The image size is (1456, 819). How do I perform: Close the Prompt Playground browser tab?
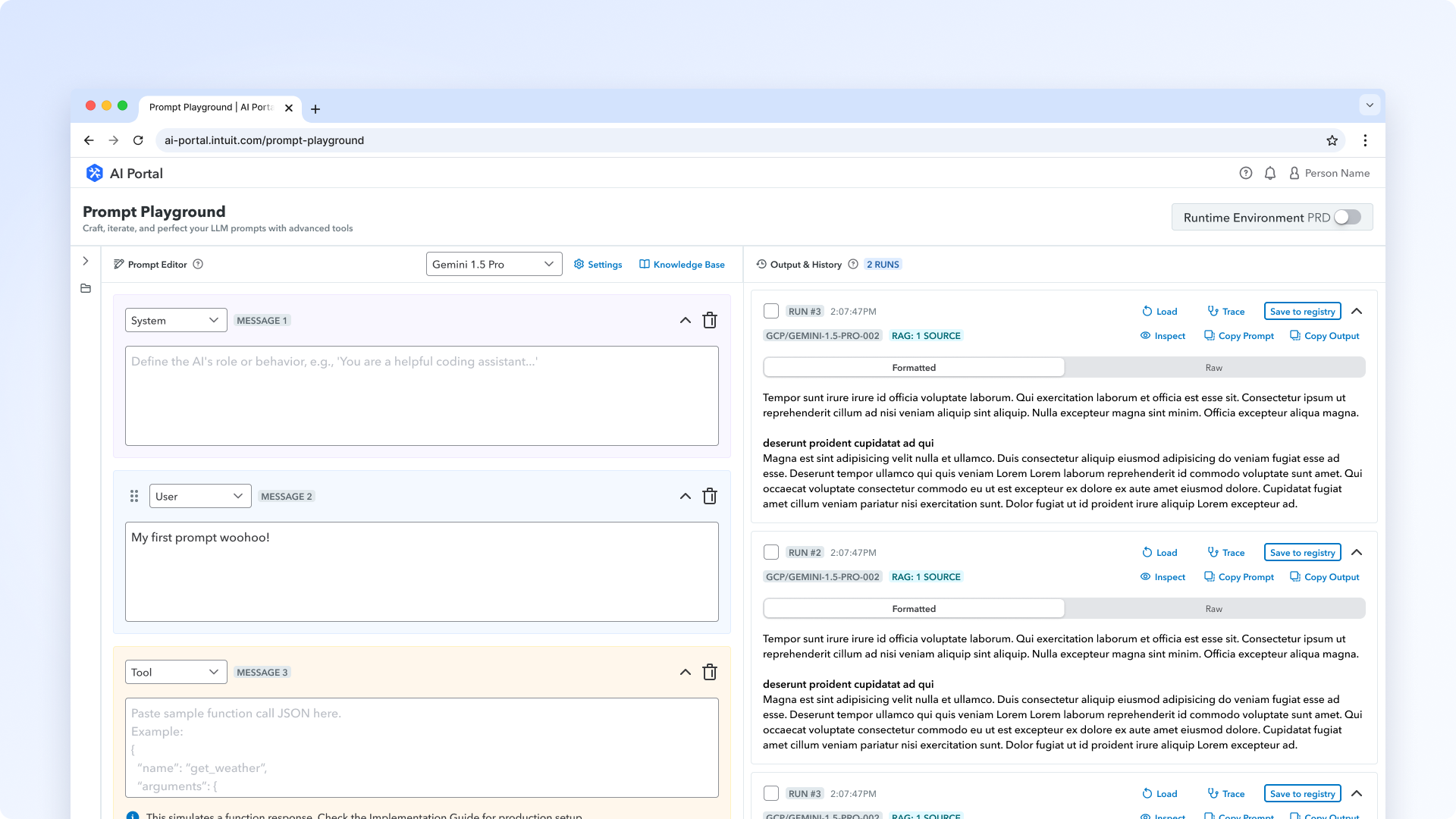point(289,108)
